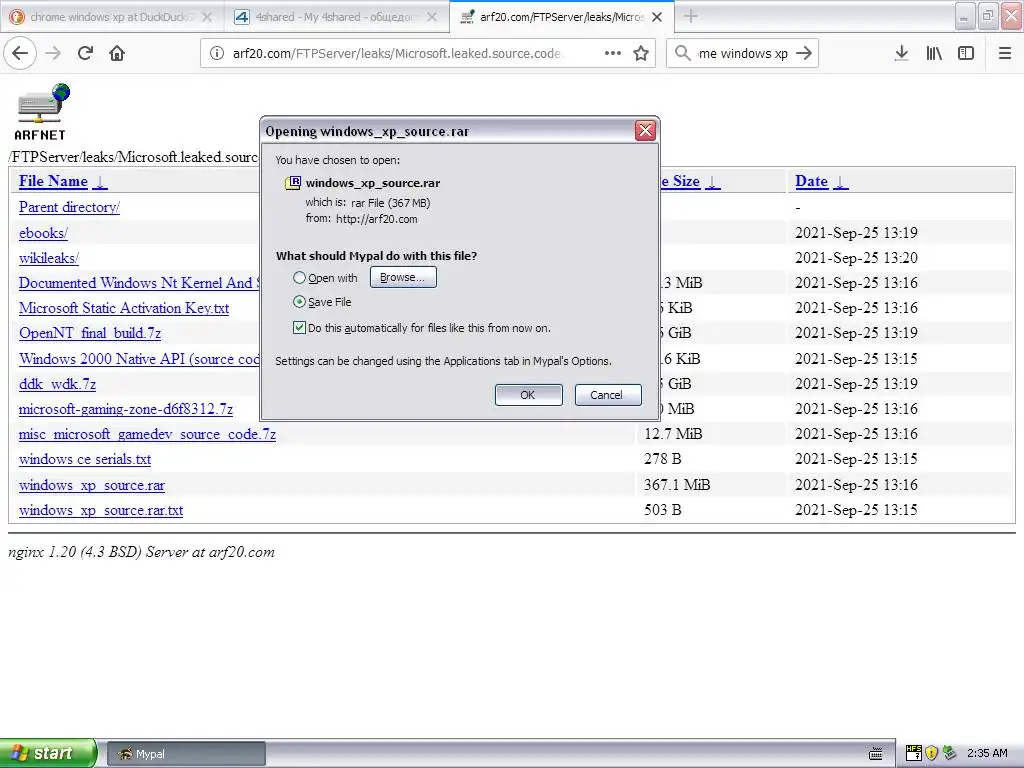Screen dimensions: 1024x768
Task: Show site information icon in address bar
Action: click(217, 53)
